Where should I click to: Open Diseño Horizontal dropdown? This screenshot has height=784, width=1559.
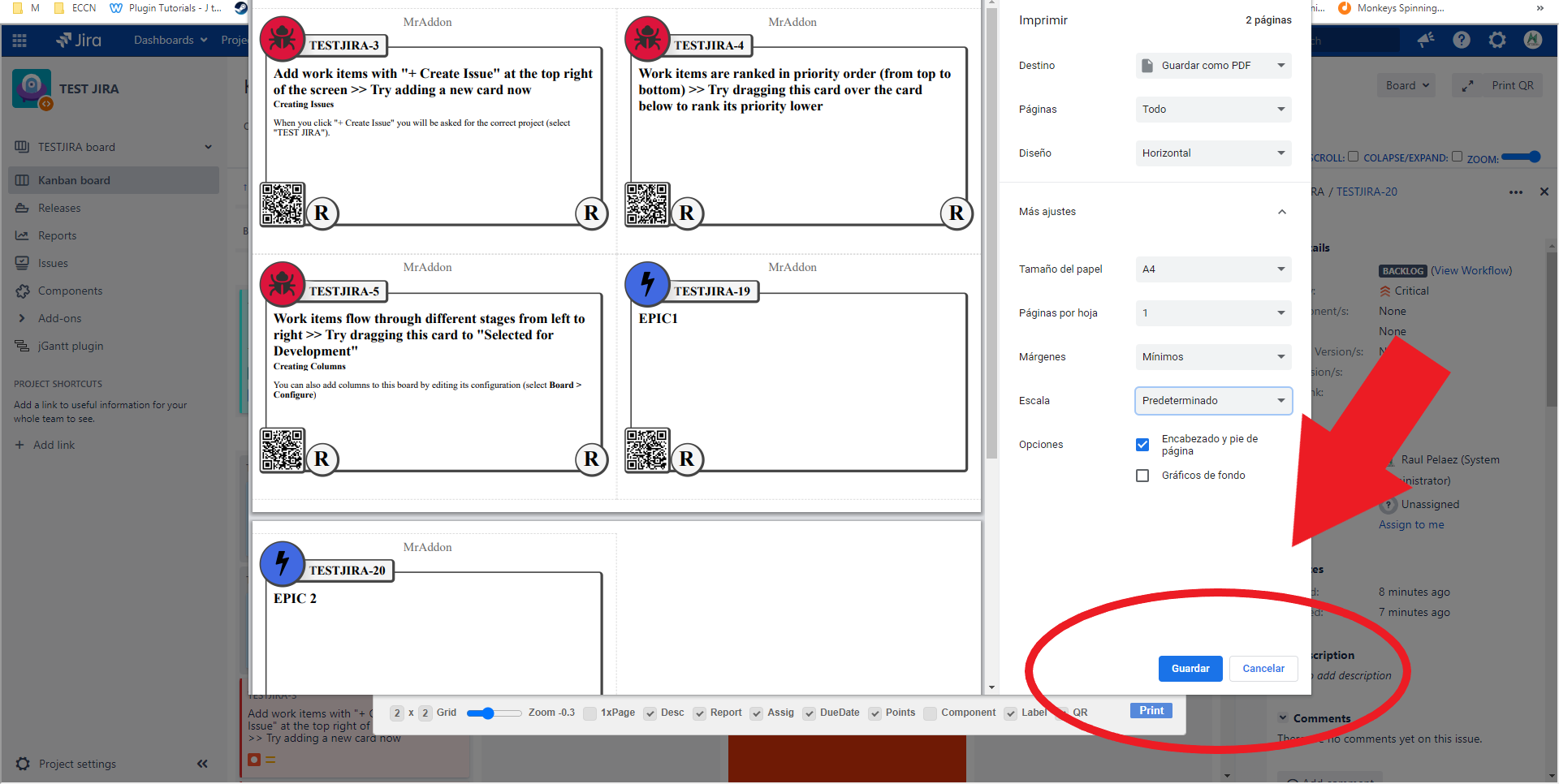click(1213, 153)
